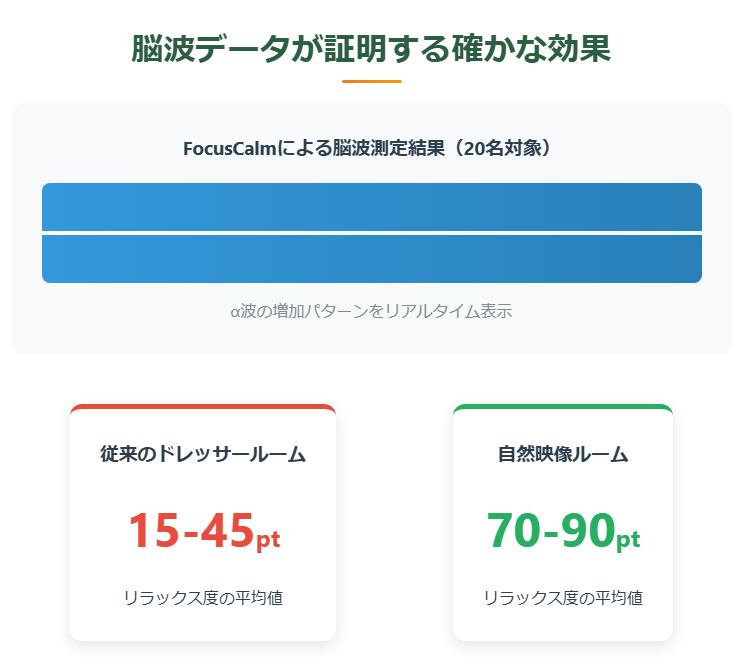Click the 従来のドレッサールーム card title
This screenshot has width=741, height=668.
coord(203,454)
